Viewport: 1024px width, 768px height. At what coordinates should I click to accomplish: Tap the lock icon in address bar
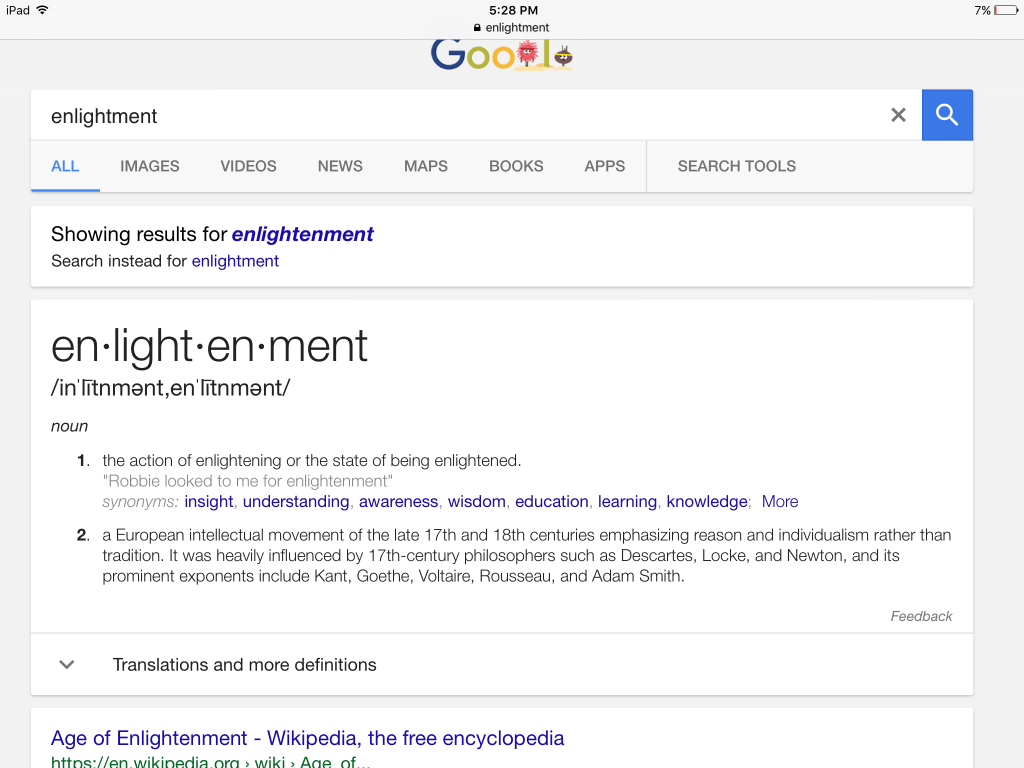click(x=477, y=27)
